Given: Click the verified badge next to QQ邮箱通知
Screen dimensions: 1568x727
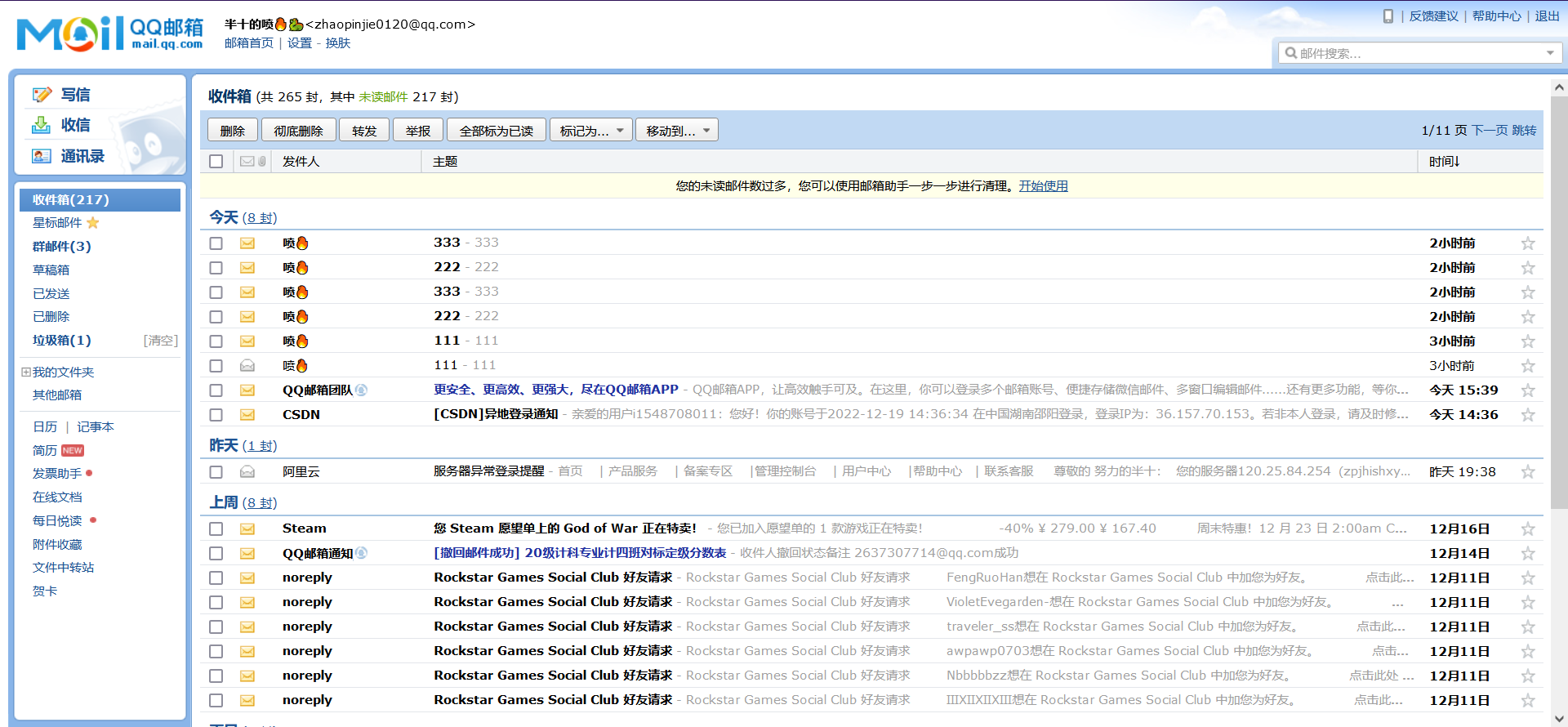Looking at the screenshot, I should [x=362, y=553].
